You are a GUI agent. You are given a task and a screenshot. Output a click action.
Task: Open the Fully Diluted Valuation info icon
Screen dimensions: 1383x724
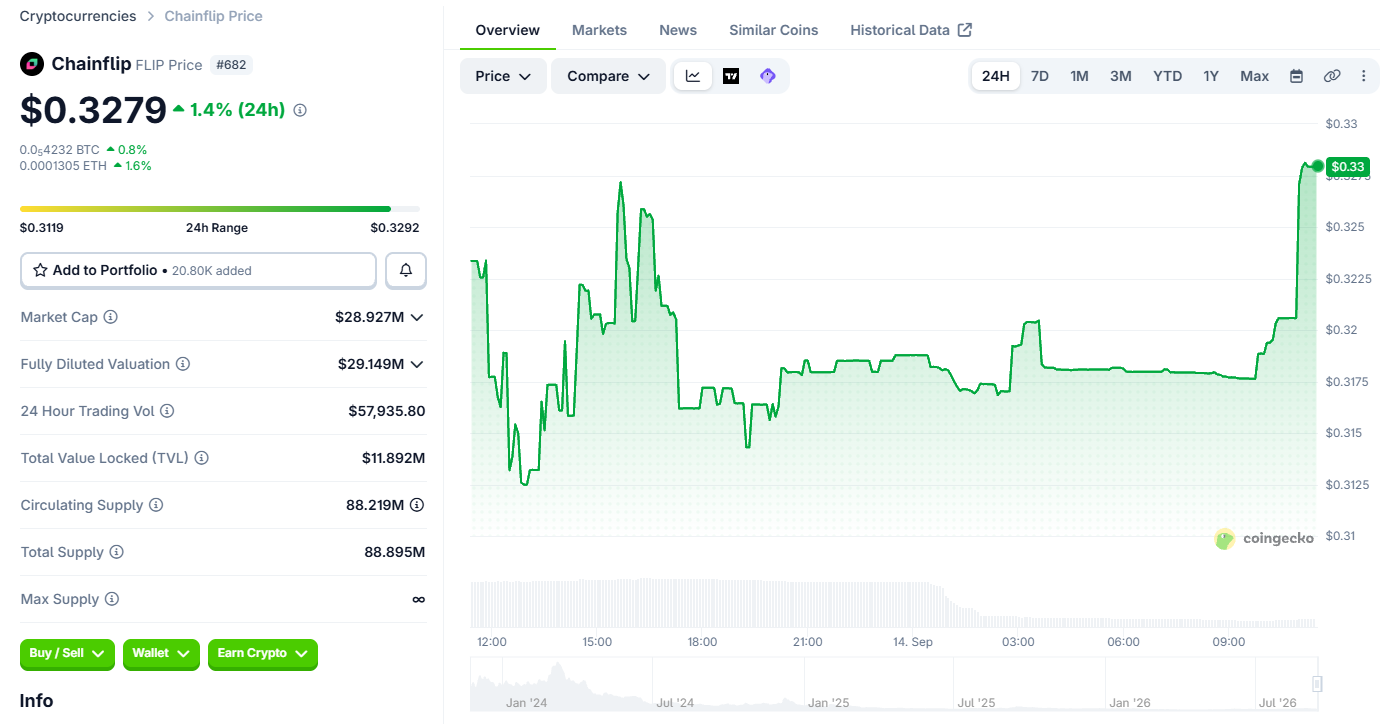pos(183,364)
